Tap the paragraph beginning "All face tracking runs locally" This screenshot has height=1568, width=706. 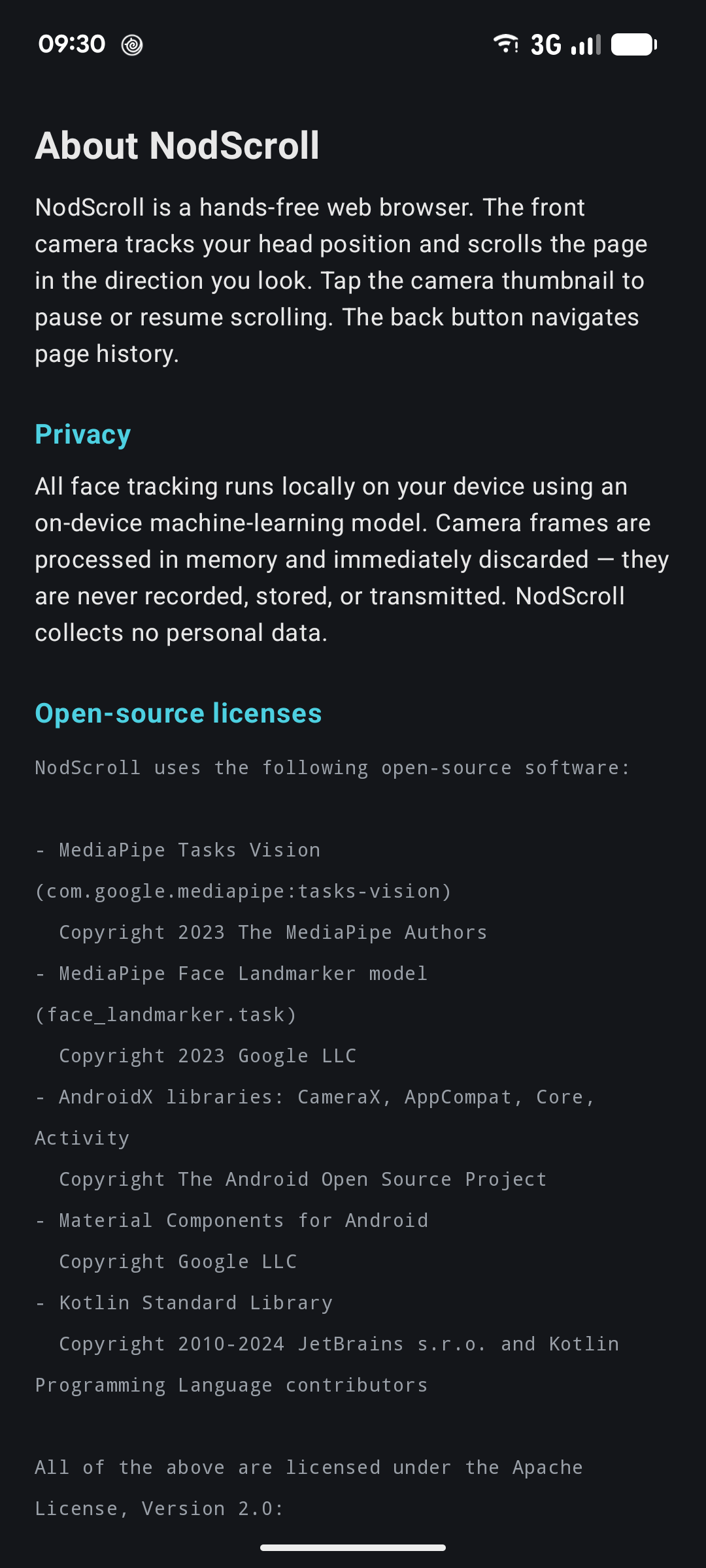pyautogui.click(x=352, y=560)
